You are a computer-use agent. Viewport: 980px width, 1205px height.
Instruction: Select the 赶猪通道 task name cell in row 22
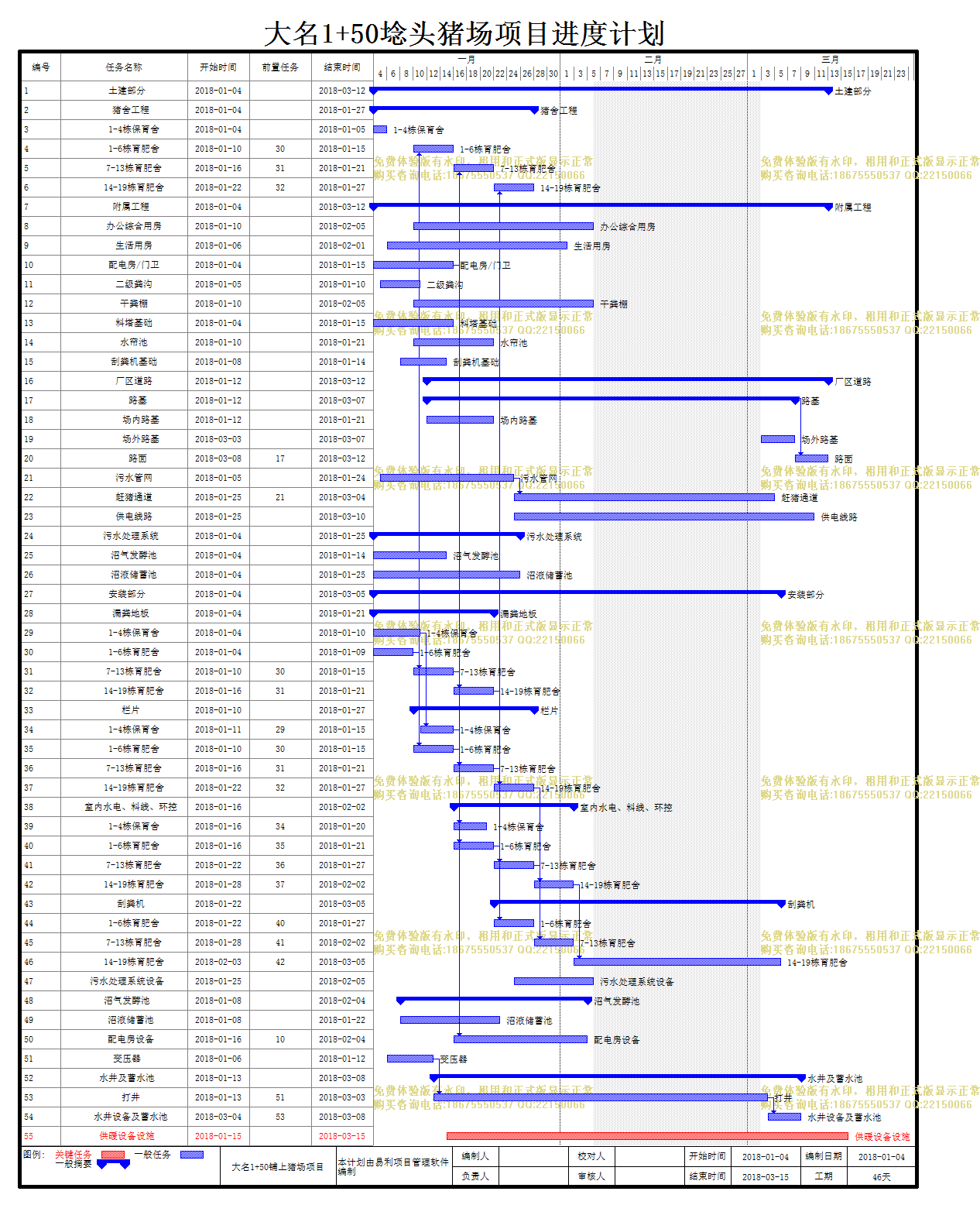[x=124, y=497]
